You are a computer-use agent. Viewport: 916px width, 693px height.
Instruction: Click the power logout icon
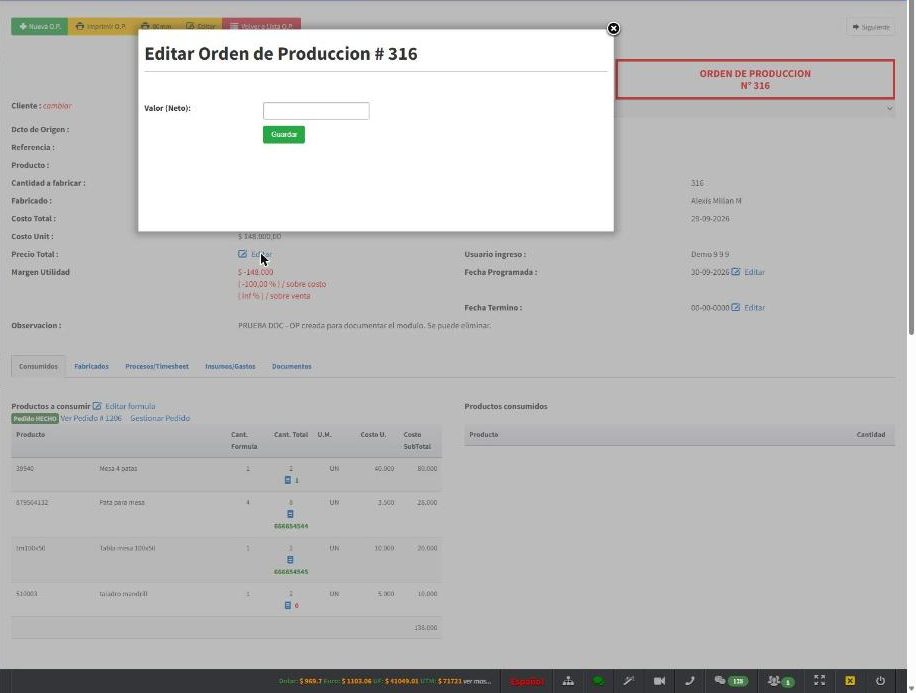[x=880, y=681]
